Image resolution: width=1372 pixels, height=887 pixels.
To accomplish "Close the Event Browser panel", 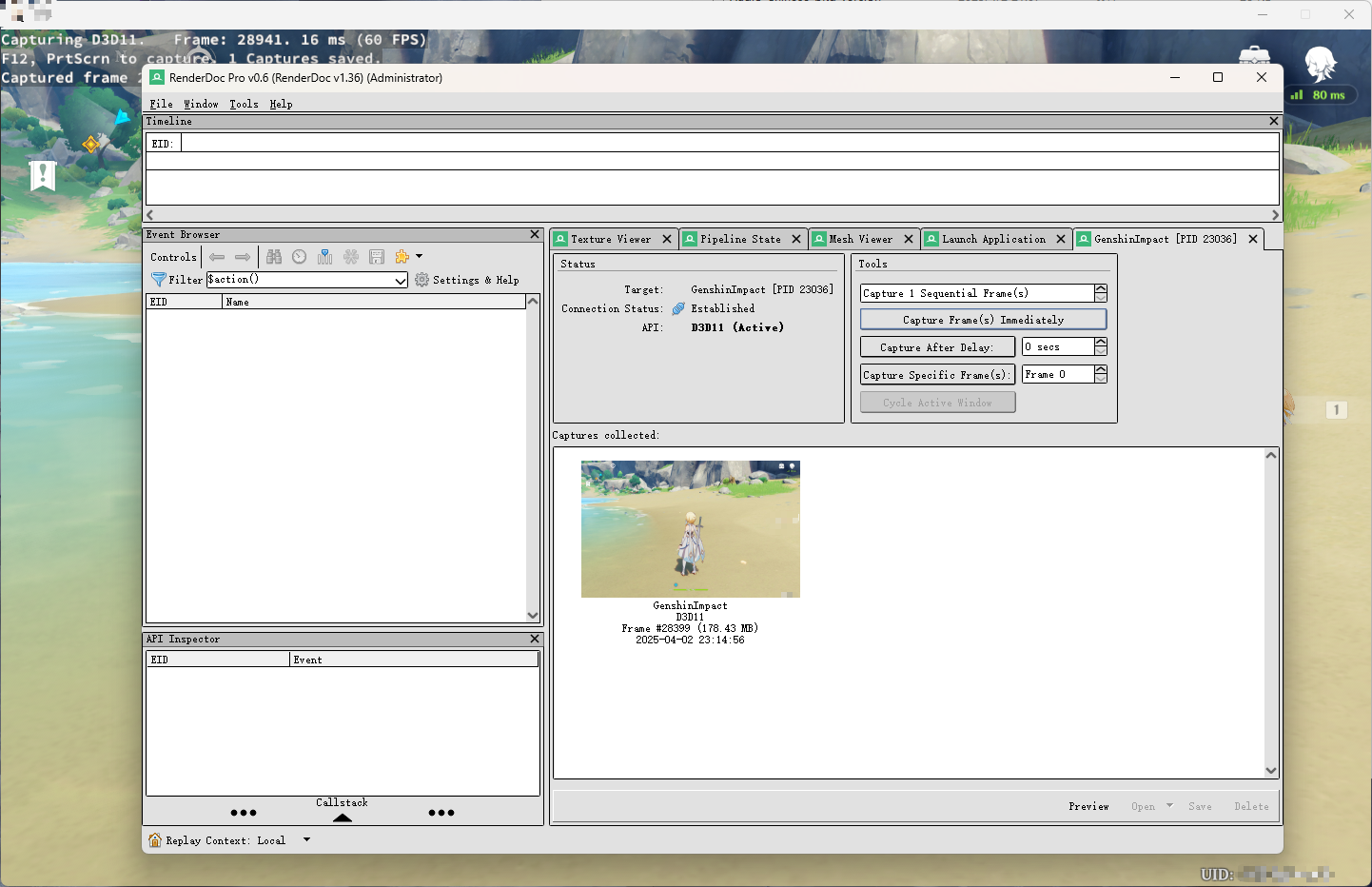I will click(x=535, y=234).
